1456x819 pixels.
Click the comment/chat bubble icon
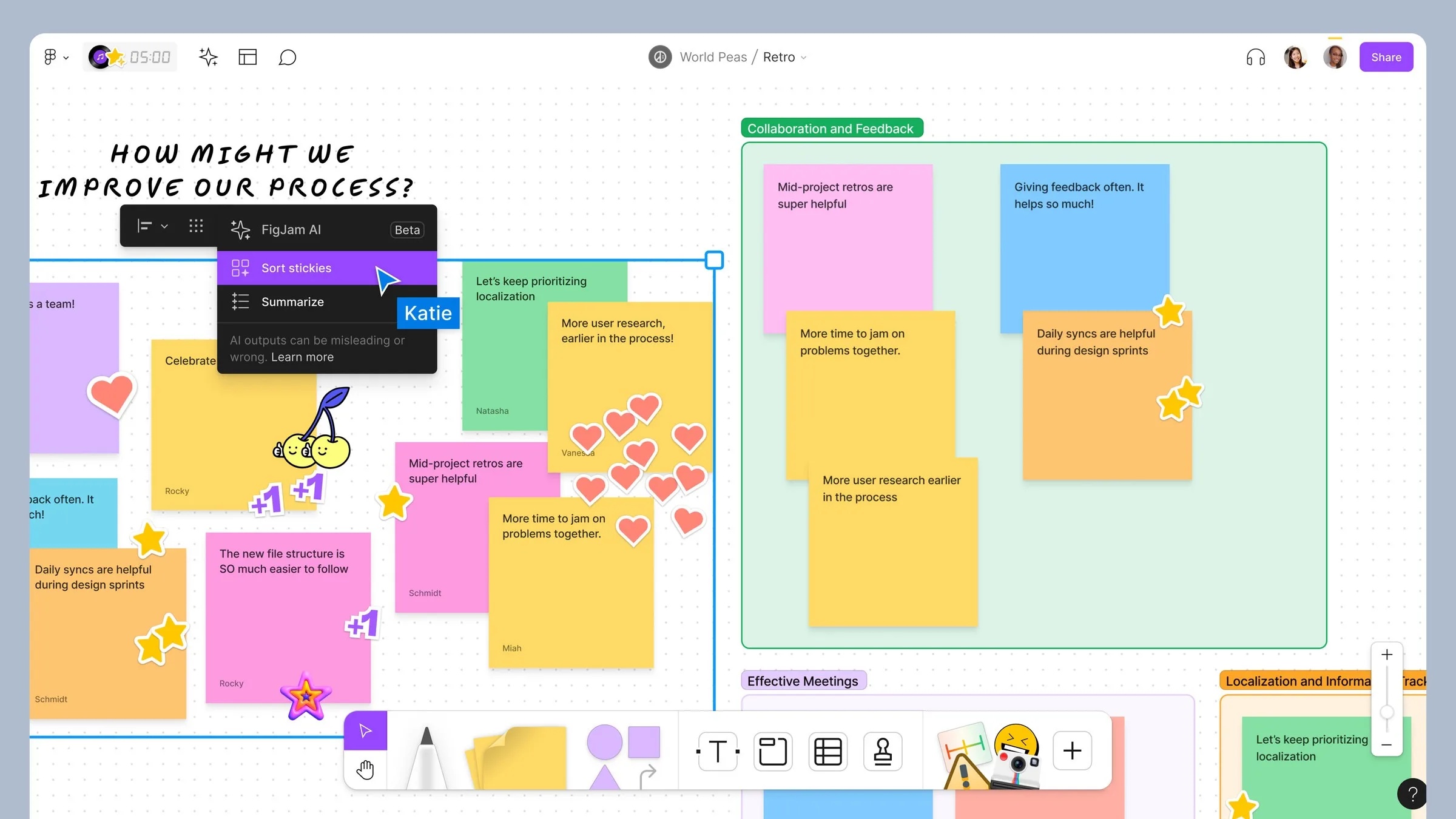[287, 57]
